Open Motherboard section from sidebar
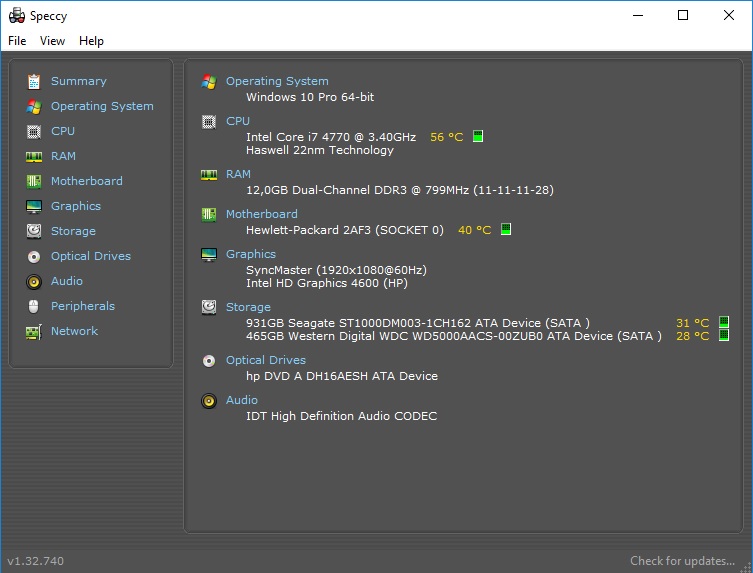The height and width of the screenshot is (573, 753). pos(87,181)
